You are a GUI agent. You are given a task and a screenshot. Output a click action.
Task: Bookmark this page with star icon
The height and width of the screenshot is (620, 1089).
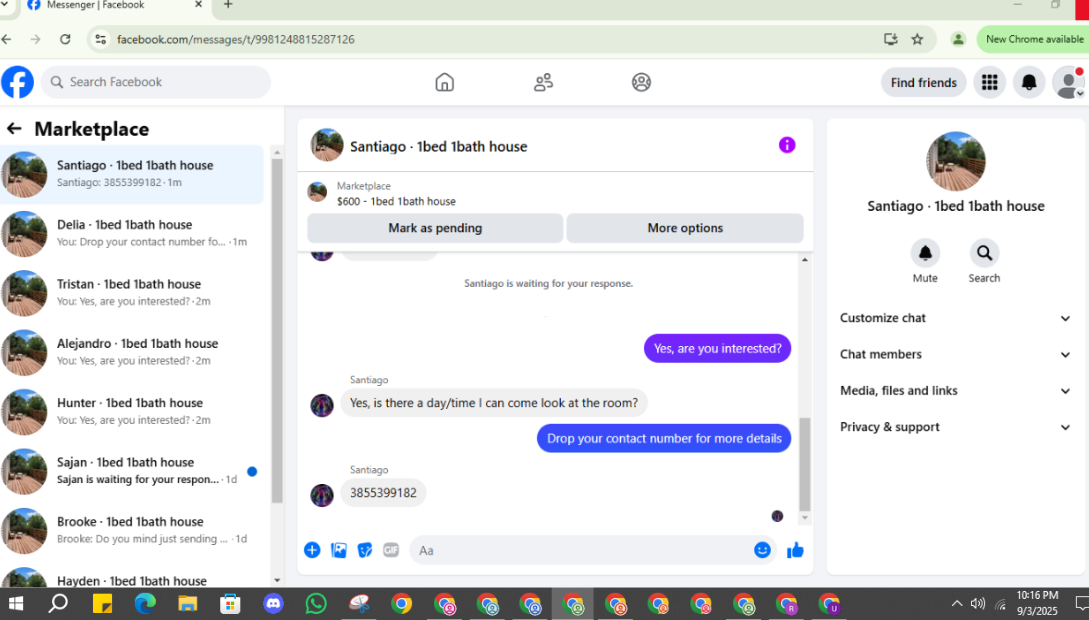[x=917, y=40]
